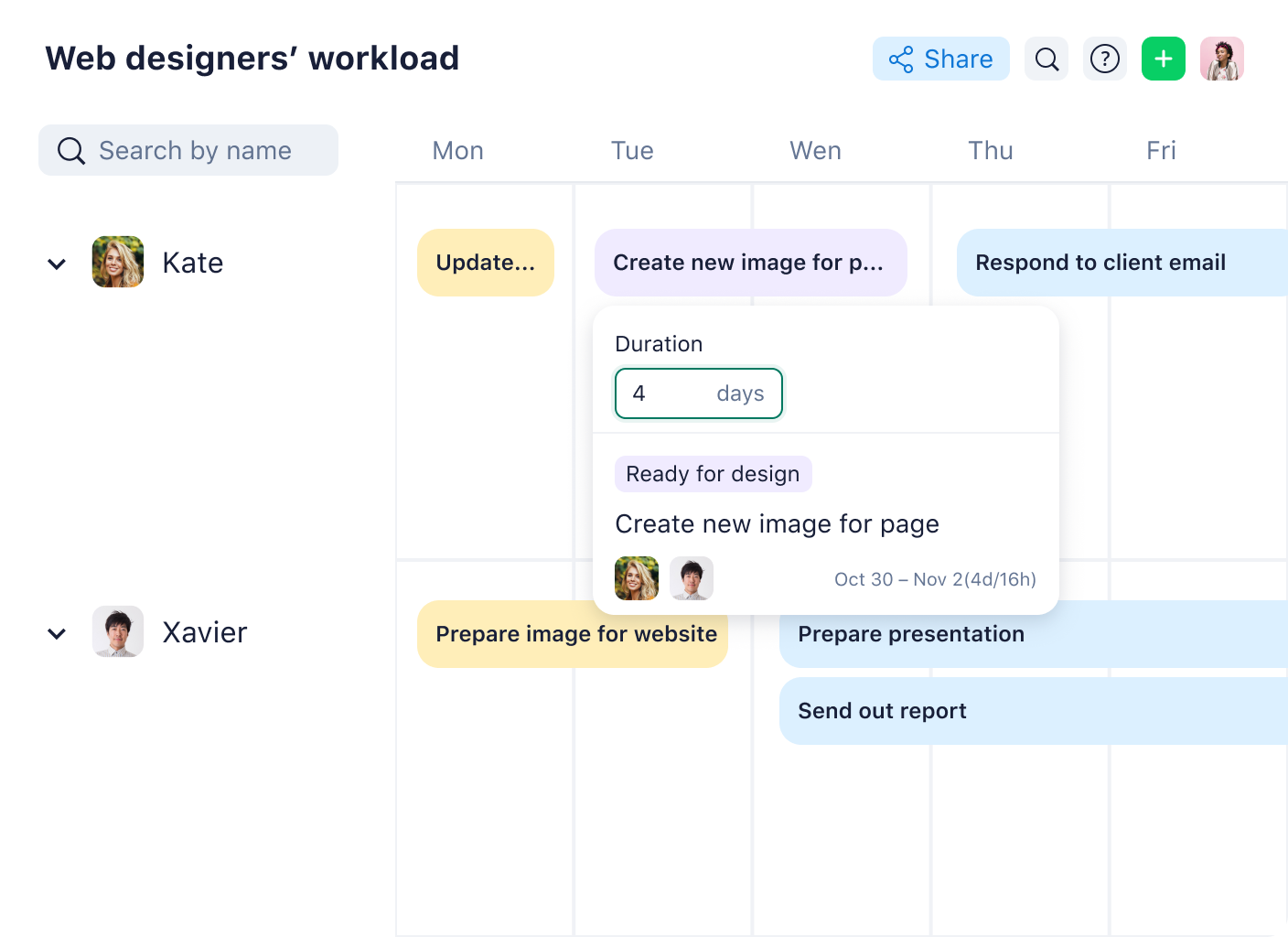Collapse Xavier's task row
Image resolution: width=1288 pixels, height=937 pixels.
(x=56, y=633)
